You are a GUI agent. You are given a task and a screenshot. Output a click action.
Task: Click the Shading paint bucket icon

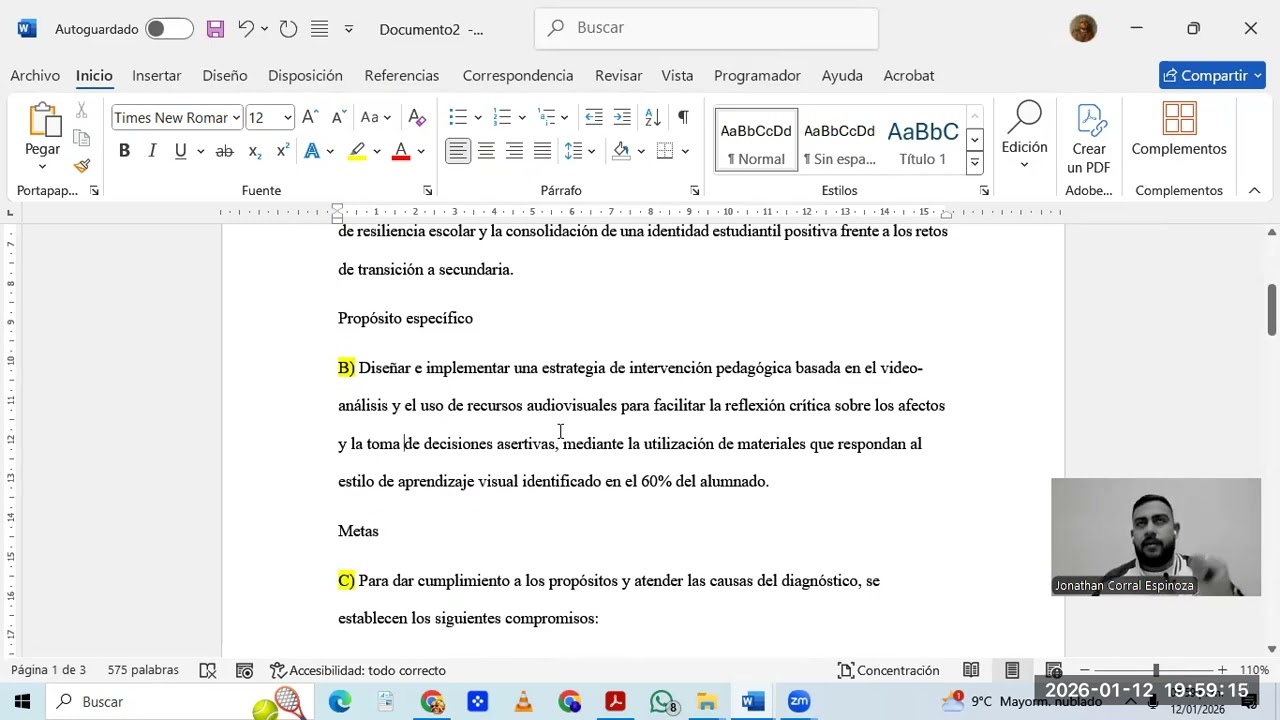click(621, 151)
